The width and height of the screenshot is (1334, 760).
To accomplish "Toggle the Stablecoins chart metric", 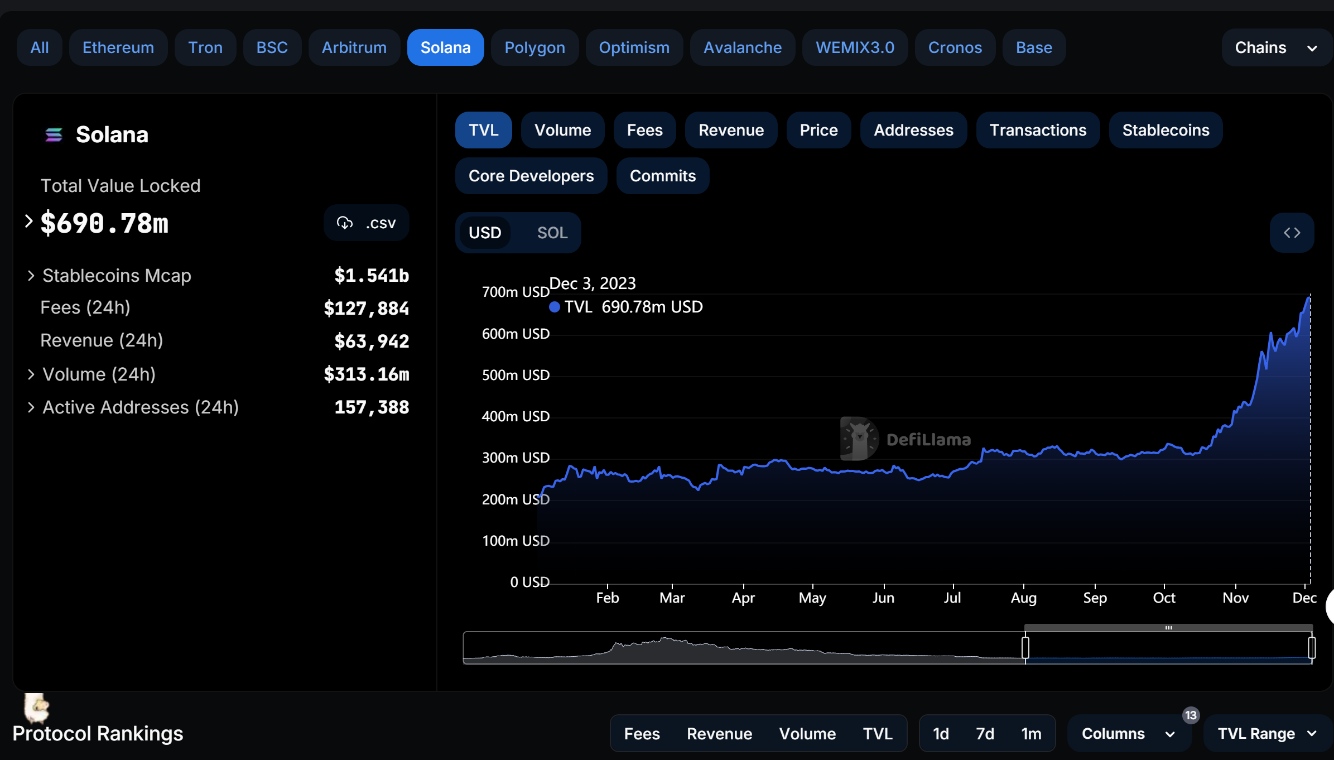I will pyautogui.click(x=1165, y=130).
